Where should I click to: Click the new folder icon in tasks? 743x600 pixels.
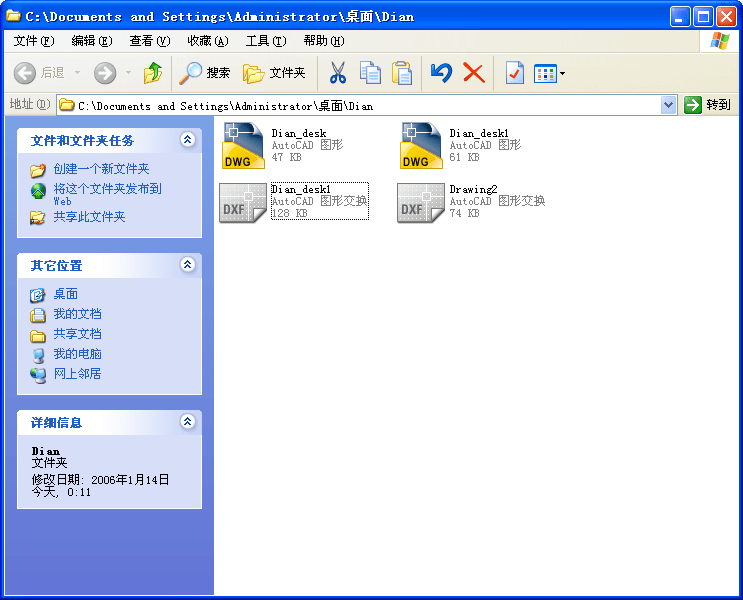point(38,170)
